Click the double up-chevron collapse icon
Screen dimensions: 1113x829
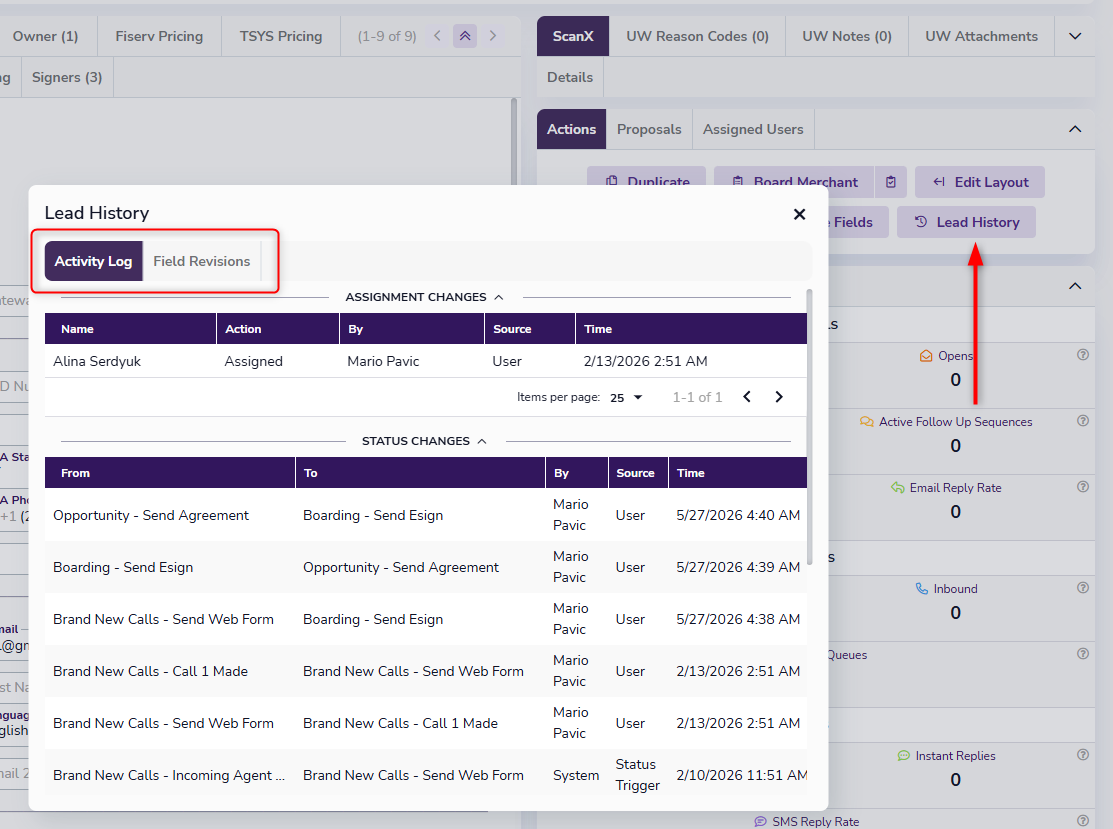[465, 35]
